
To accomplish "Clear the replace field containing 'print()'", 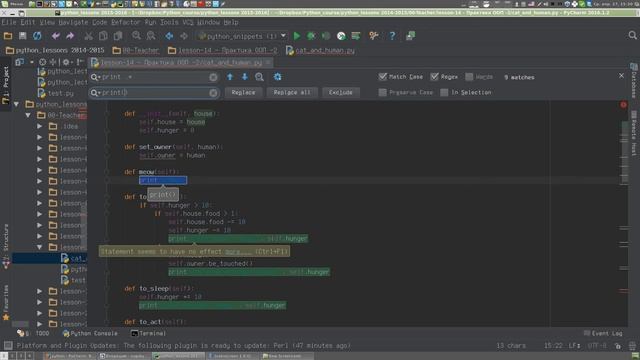I will [x=213, y=93].
